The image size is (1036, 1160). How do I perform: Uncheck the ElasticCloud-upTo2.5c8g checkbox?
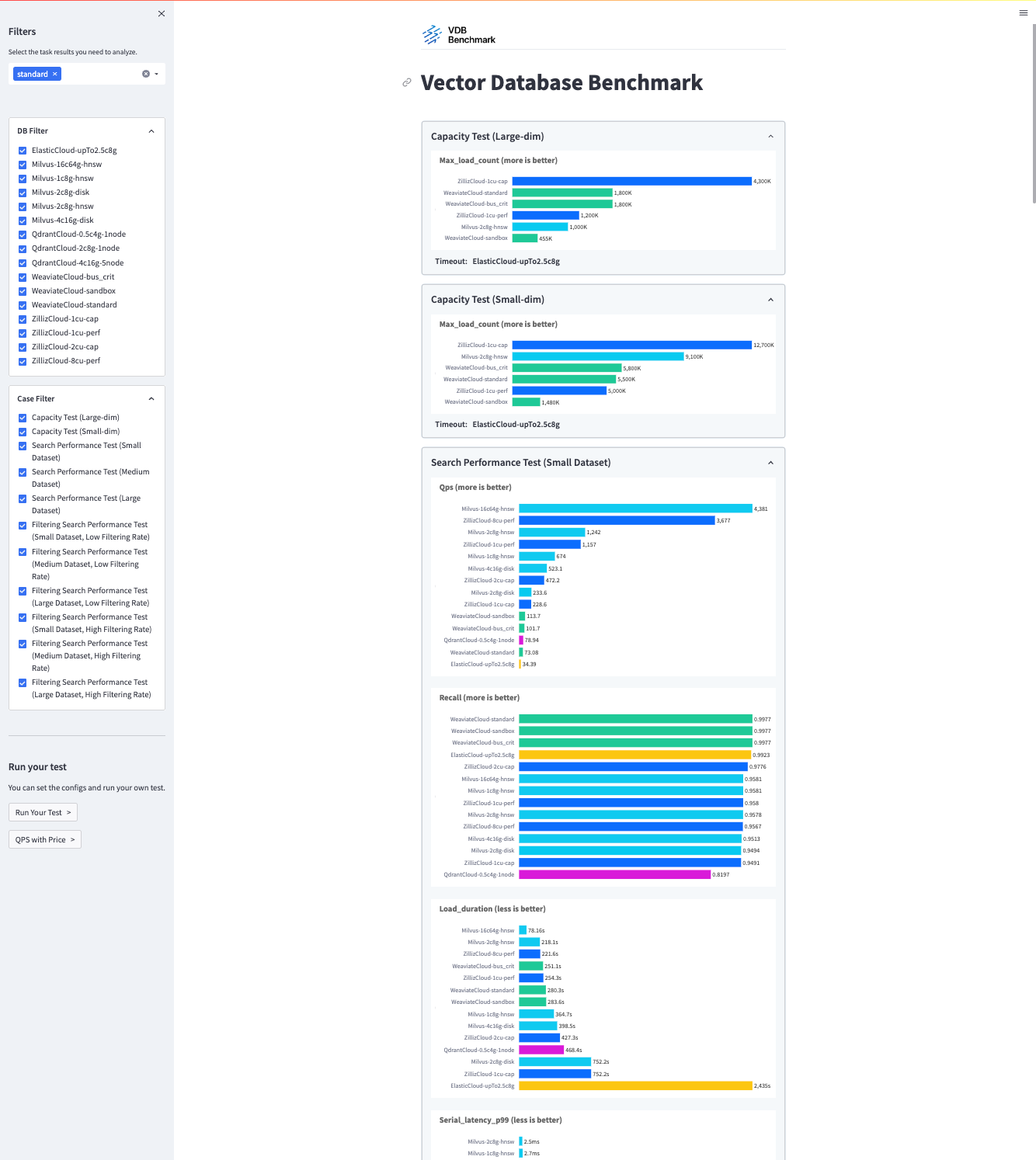pos(23,151)
